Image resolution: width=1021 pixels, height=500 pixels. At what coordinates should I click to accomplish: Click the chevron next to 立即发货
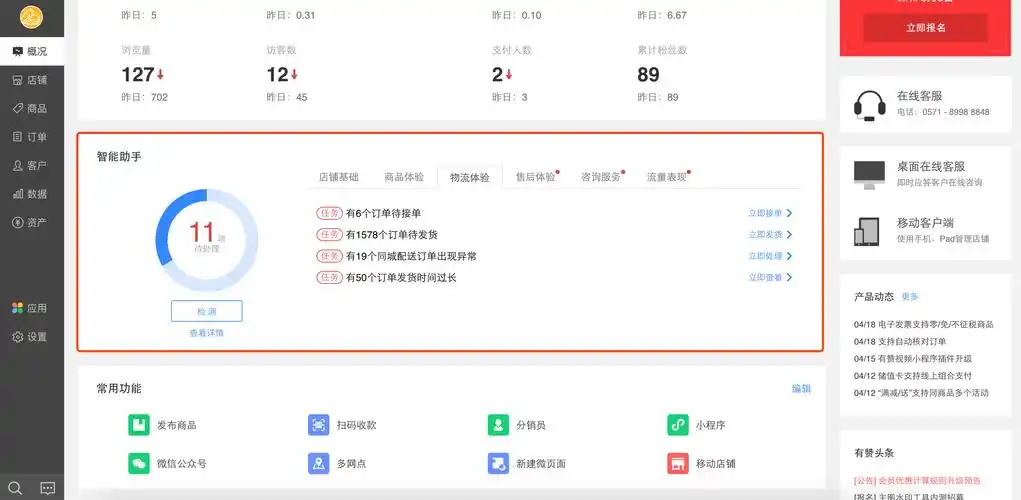pyautogui.click(x=789, y=234)
